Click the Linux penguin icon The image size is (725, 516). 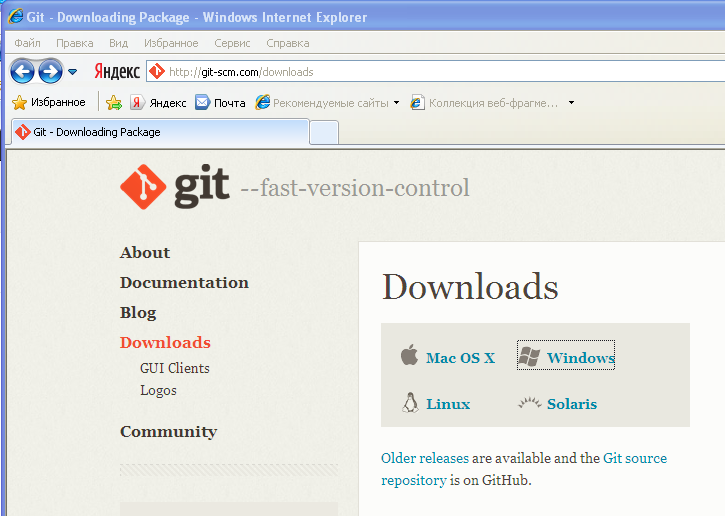coord(410,402)
